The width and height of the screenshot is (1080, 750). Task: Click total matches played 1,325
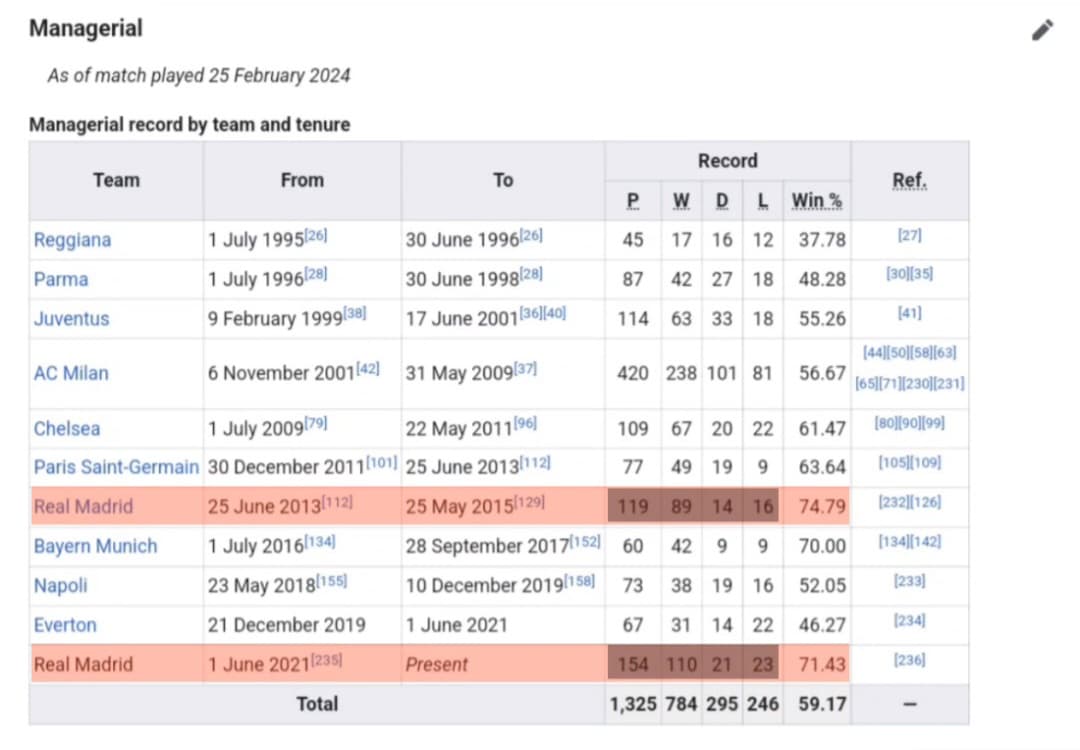633,704
